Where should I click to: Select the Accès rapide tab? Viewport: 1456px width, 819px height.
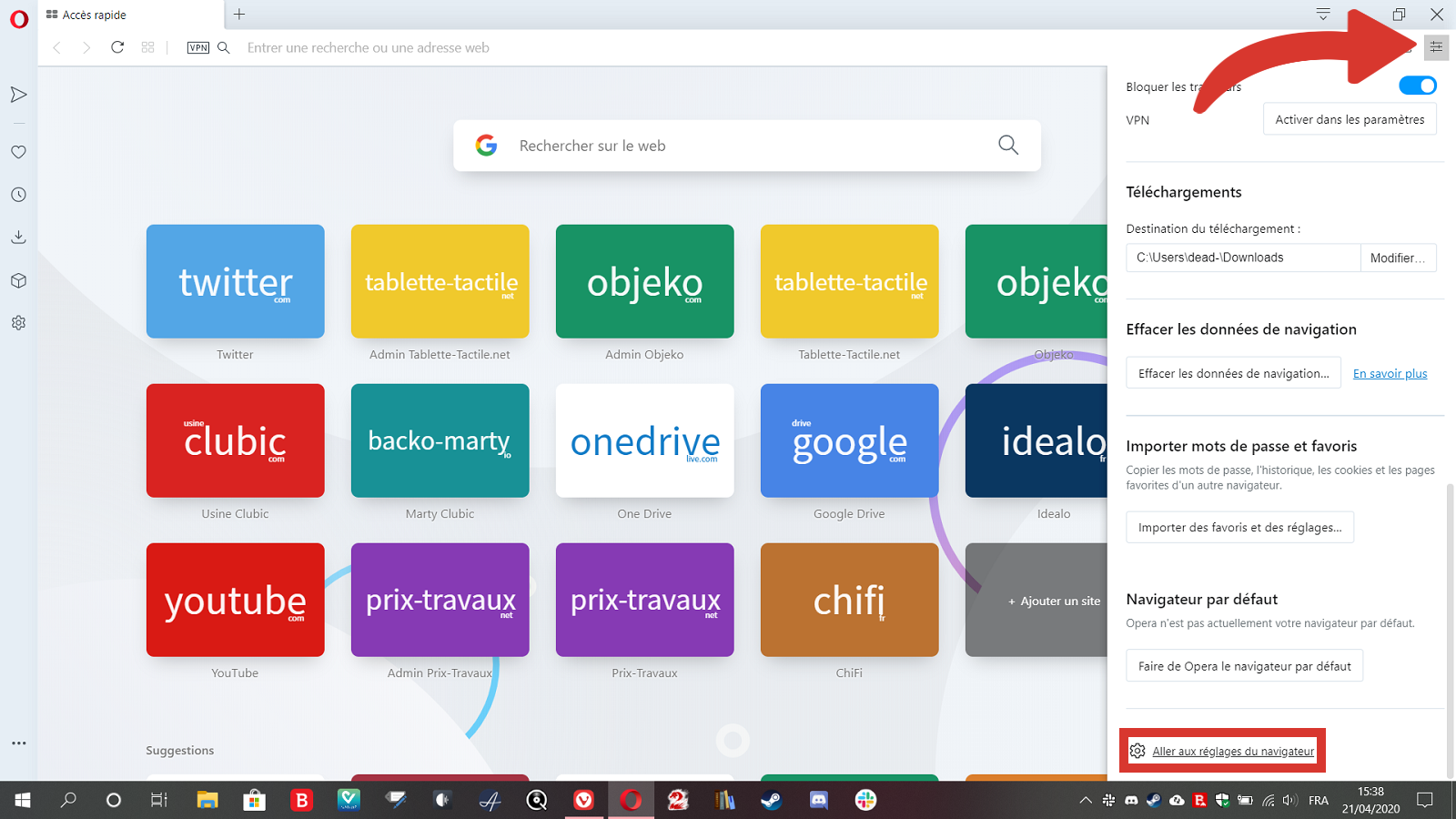click(127, 15)
